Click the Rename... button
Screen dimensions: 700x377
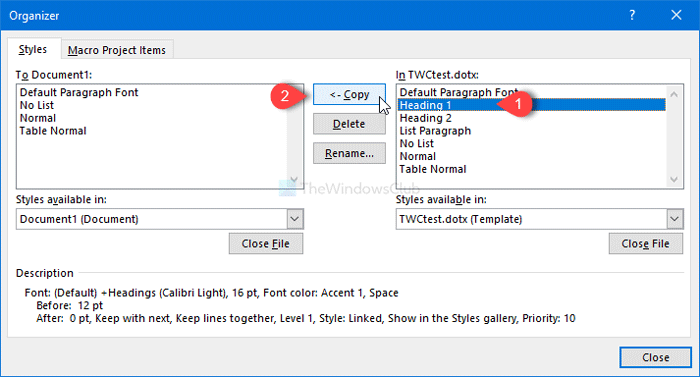pyautogui.click(x=349, y=153)
